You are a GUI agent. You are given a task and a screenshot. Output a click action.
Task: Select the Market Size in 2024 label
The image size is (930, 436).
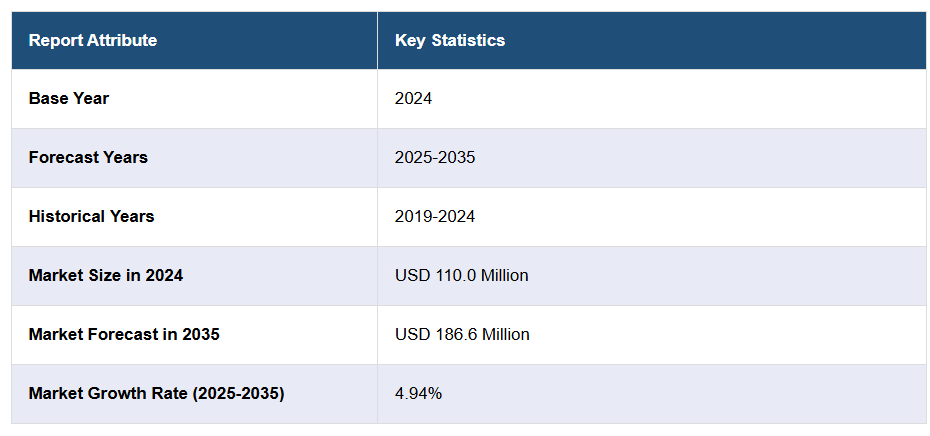point(106,276)
